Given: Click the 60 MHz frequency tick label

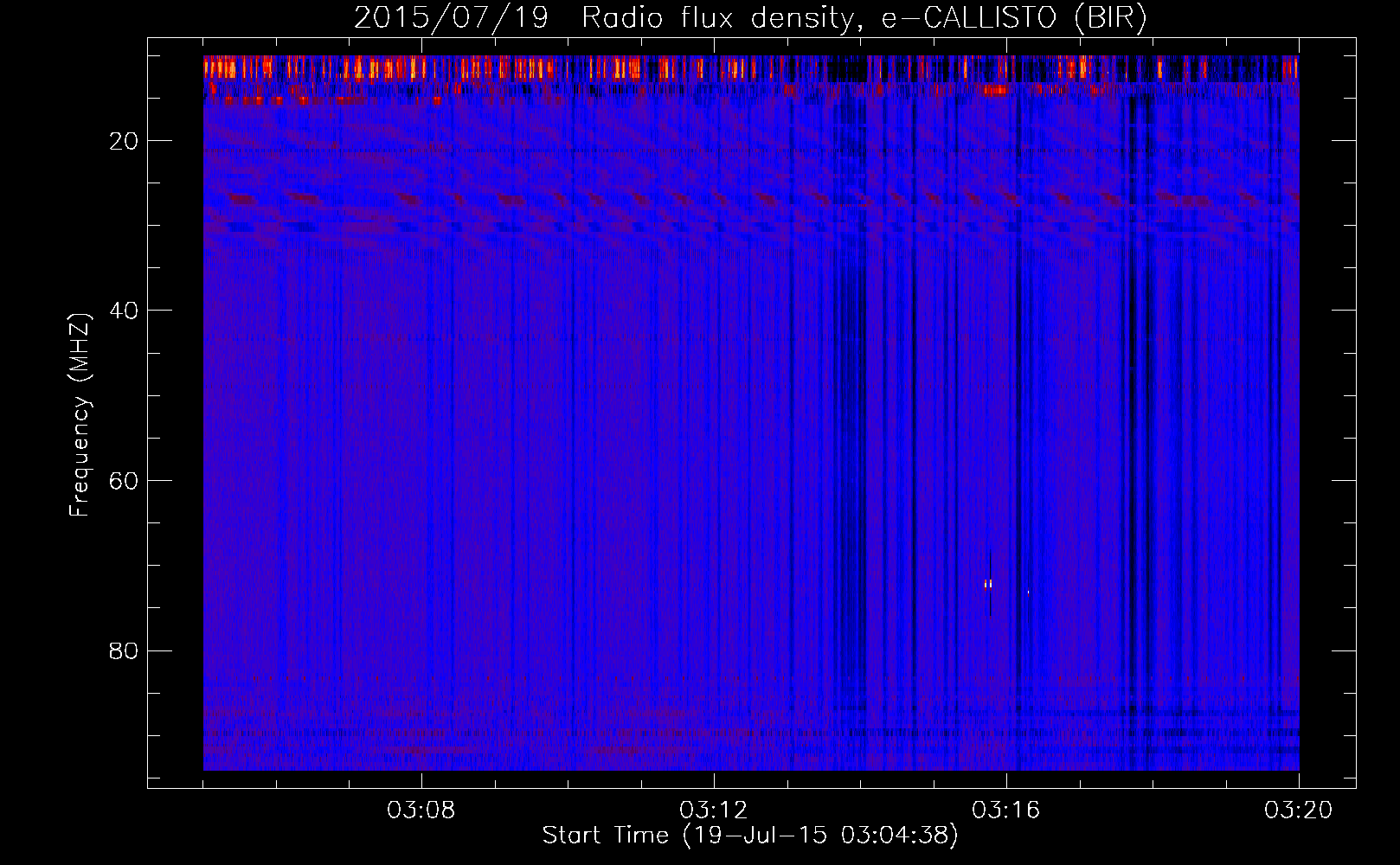Looking at the screenshot, I should [125, 481].
